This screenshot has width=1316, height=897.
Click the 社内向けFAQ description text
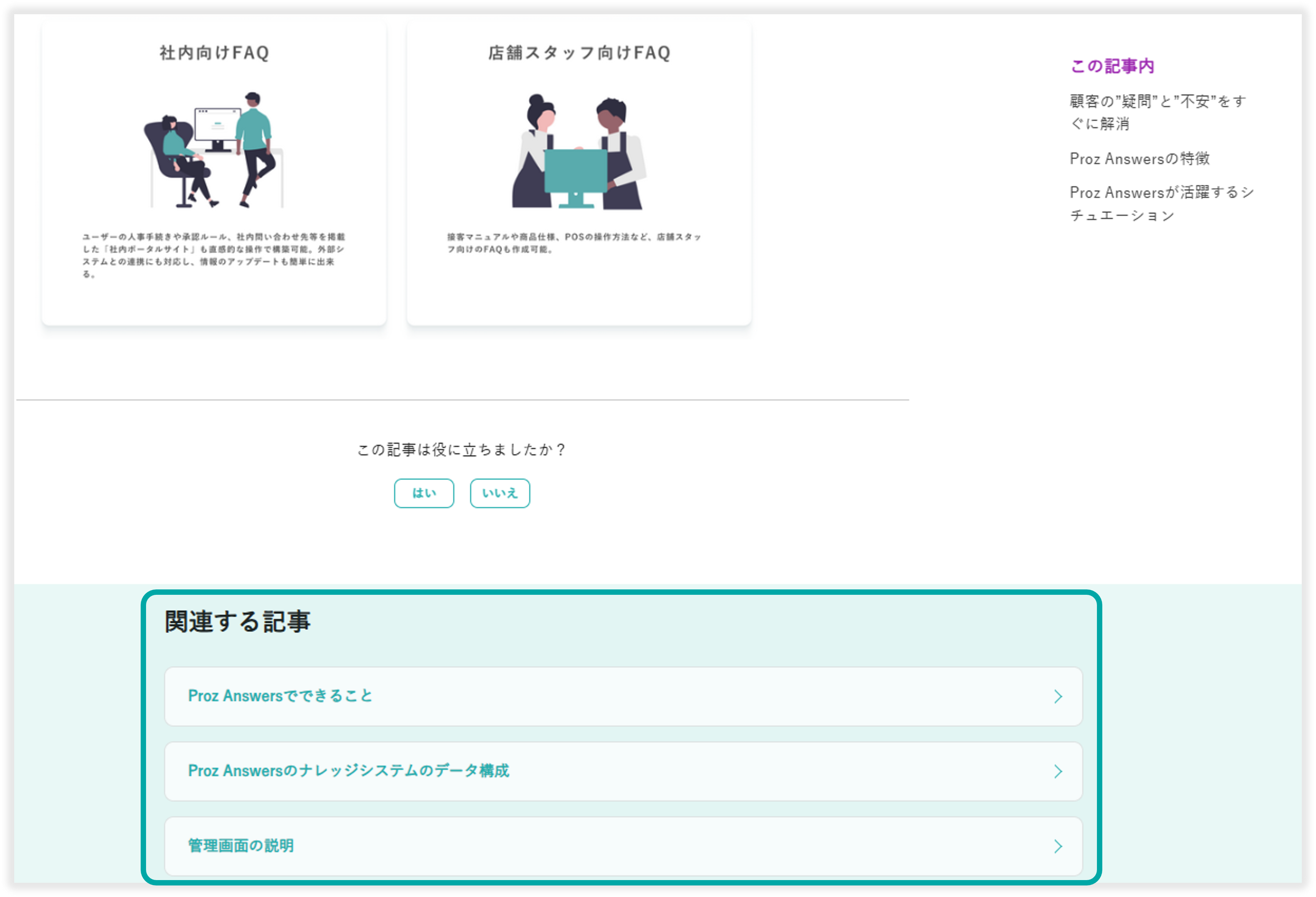click(213, 255)
